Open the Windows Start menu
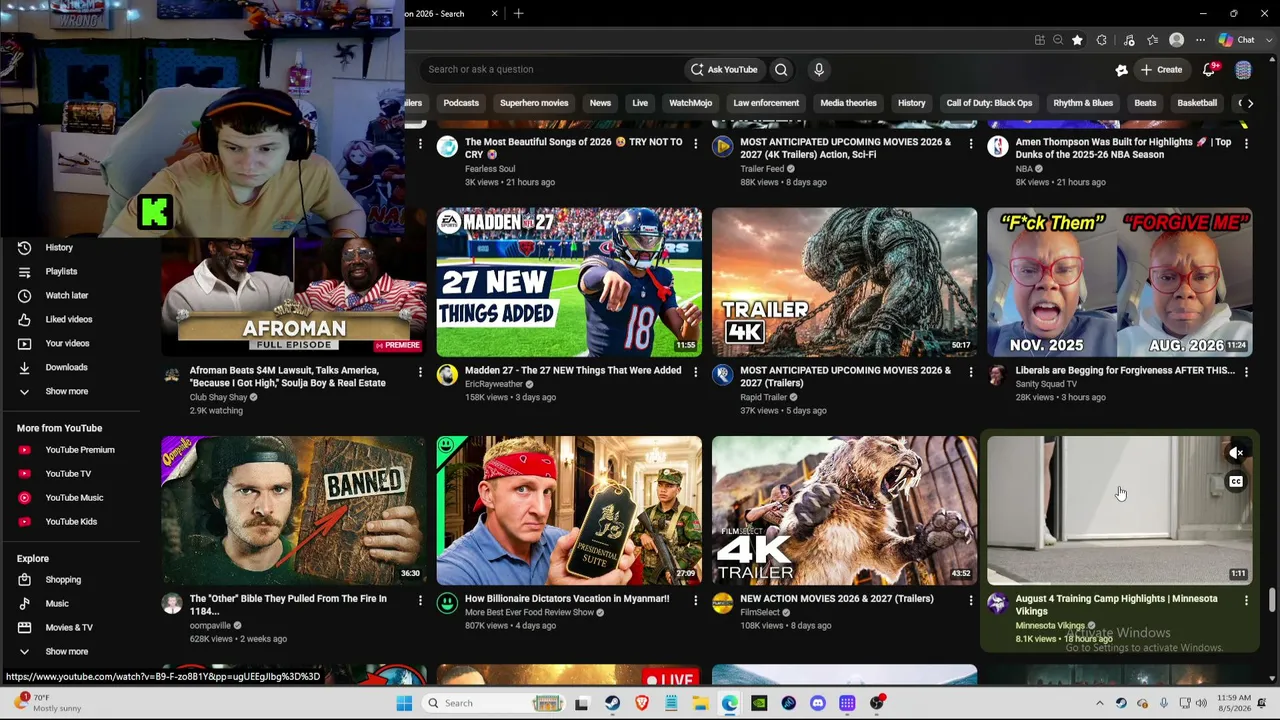This screenshot has width=1280, height=720. click(404, 703)
